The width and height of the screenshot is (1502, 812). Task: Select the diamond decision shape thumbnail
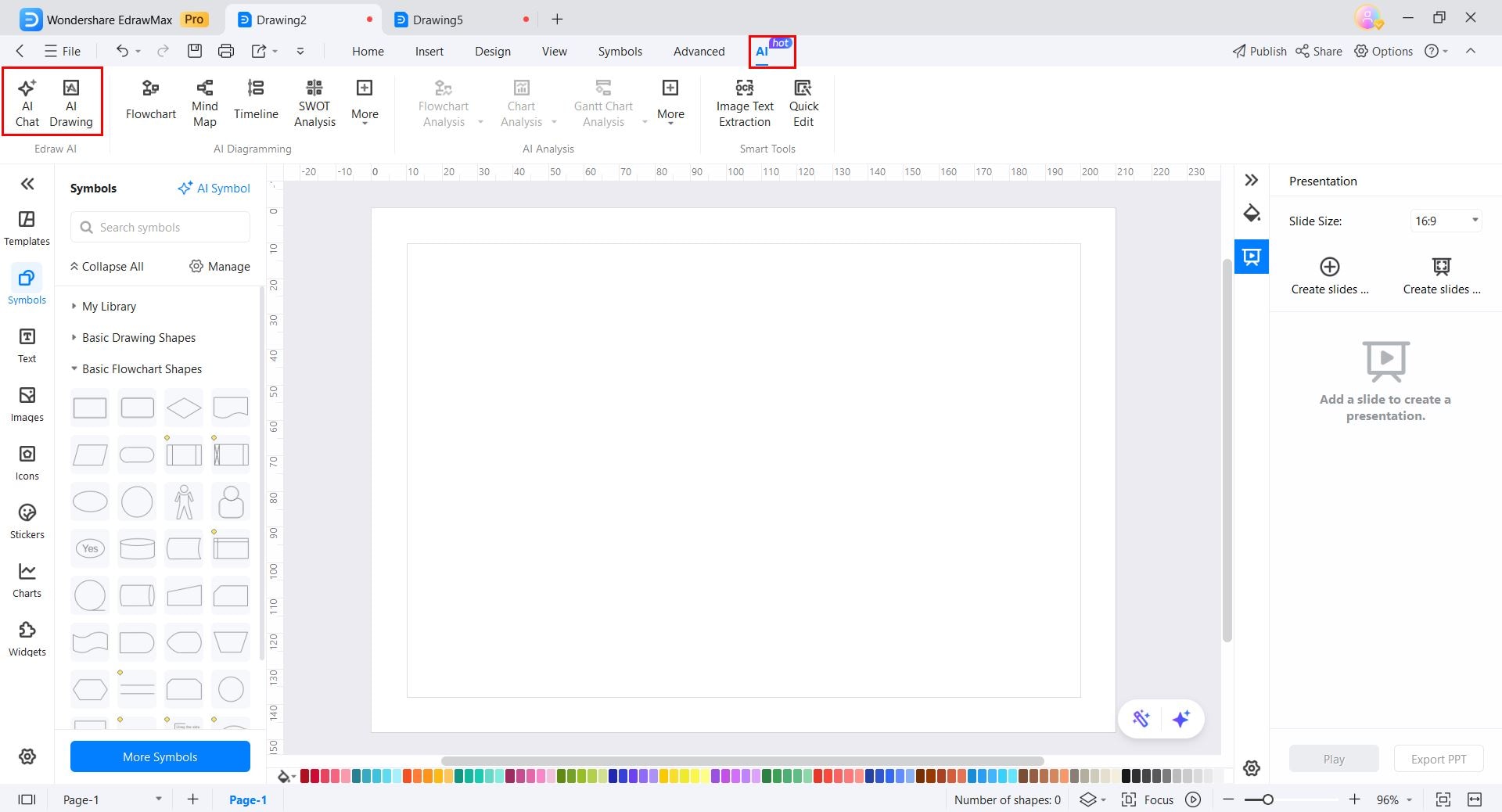tap(184, 408)
